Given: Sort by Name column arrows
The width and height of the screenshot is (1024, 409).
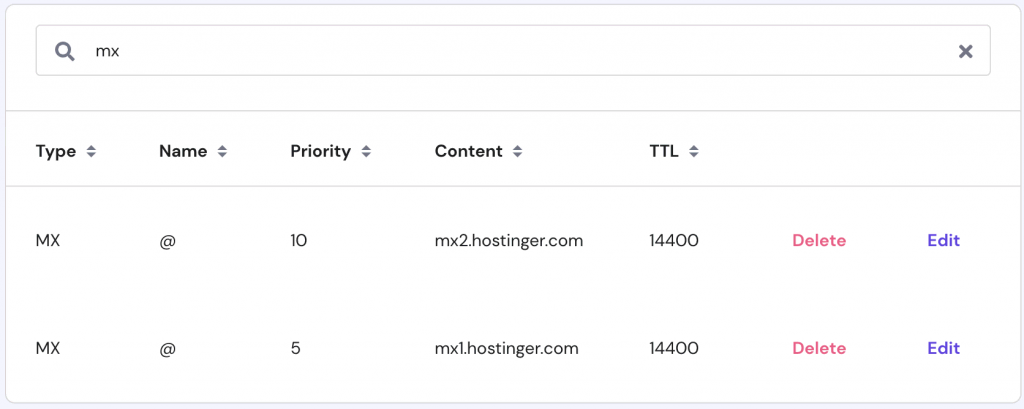Looking at the screenshot, I should click(x=222, y=152).
